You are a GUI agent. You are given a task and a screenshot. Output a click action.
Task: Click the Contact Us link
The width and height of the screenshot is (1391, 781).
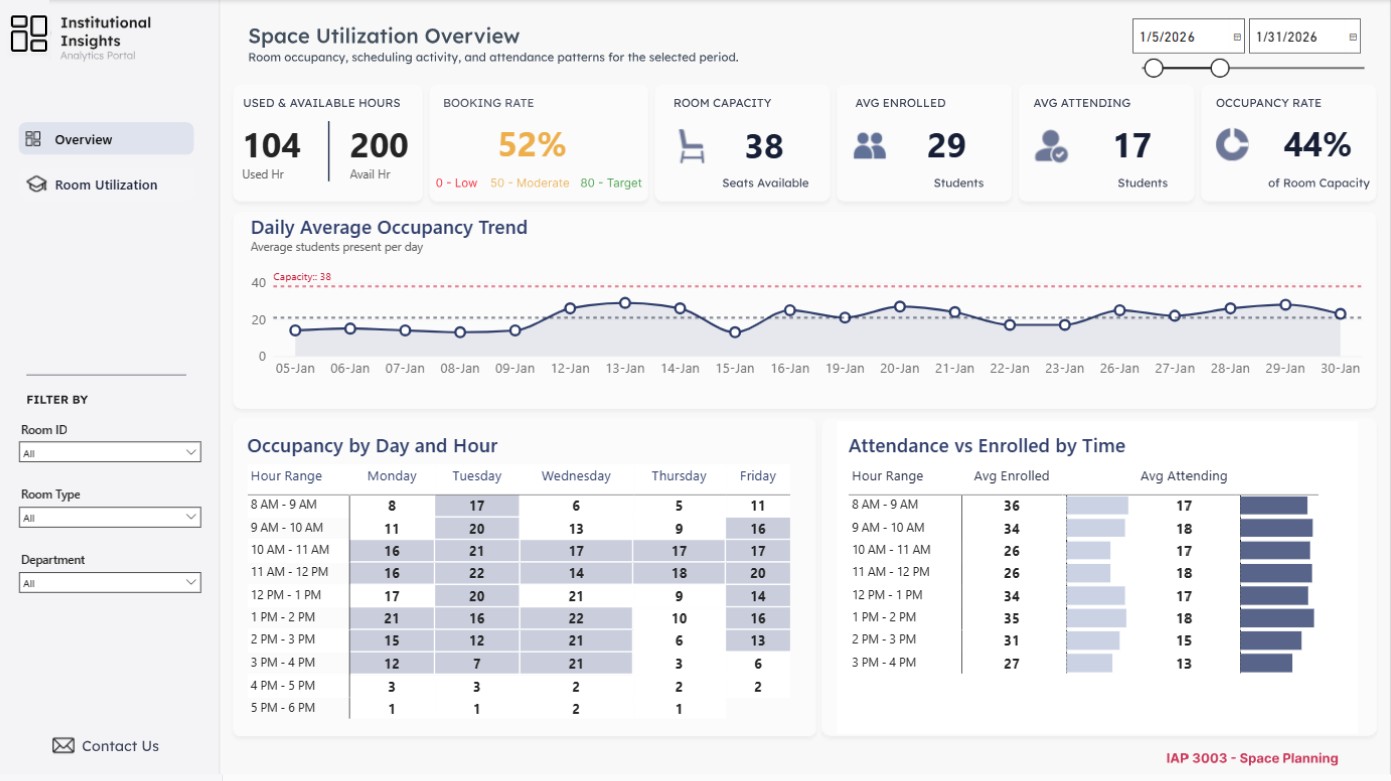(x=120, y=746)
